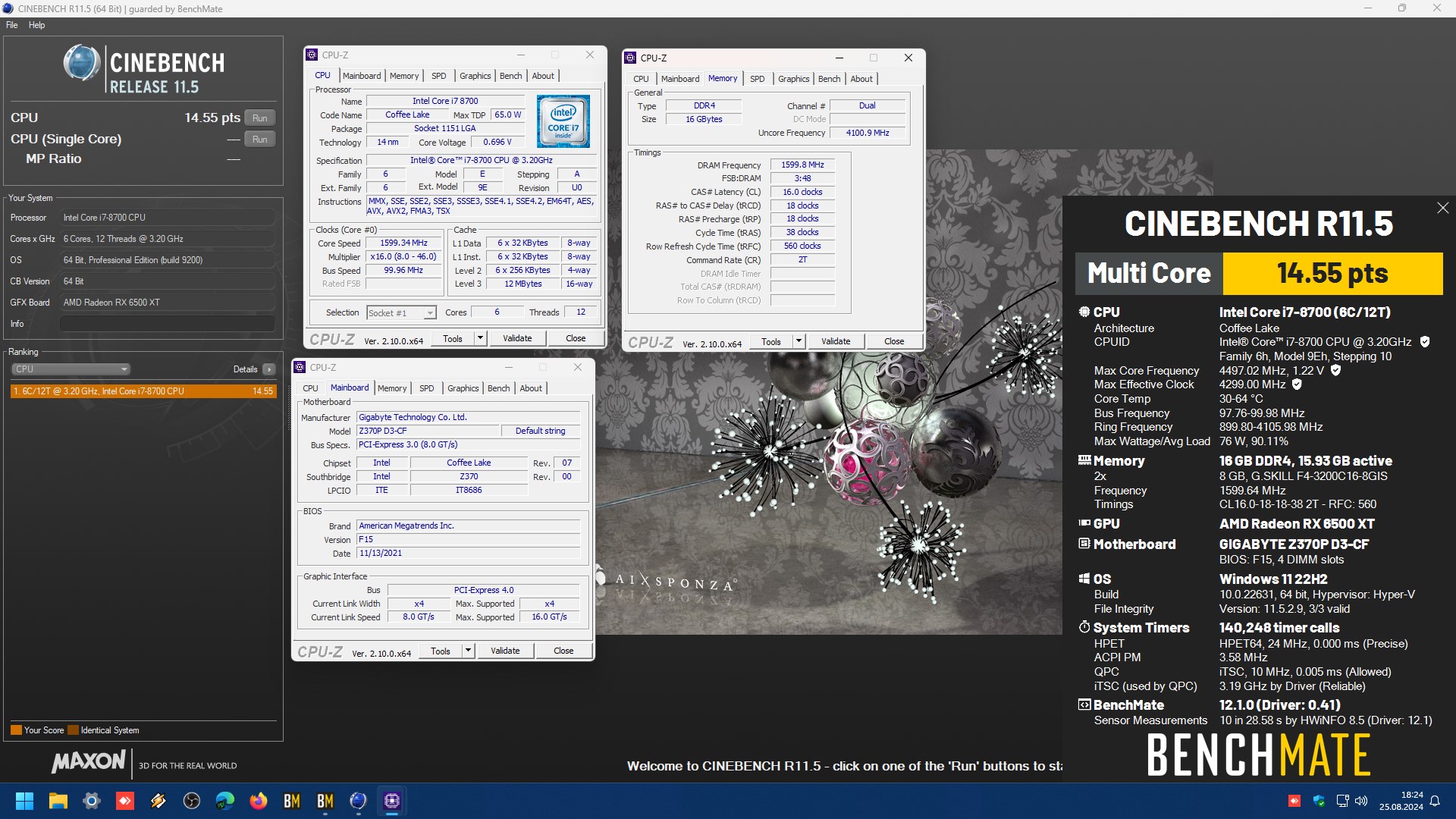Click the shield beside Max Effective Clock
Viewport: 1456px width, 819px height.
pos(1297,384)
